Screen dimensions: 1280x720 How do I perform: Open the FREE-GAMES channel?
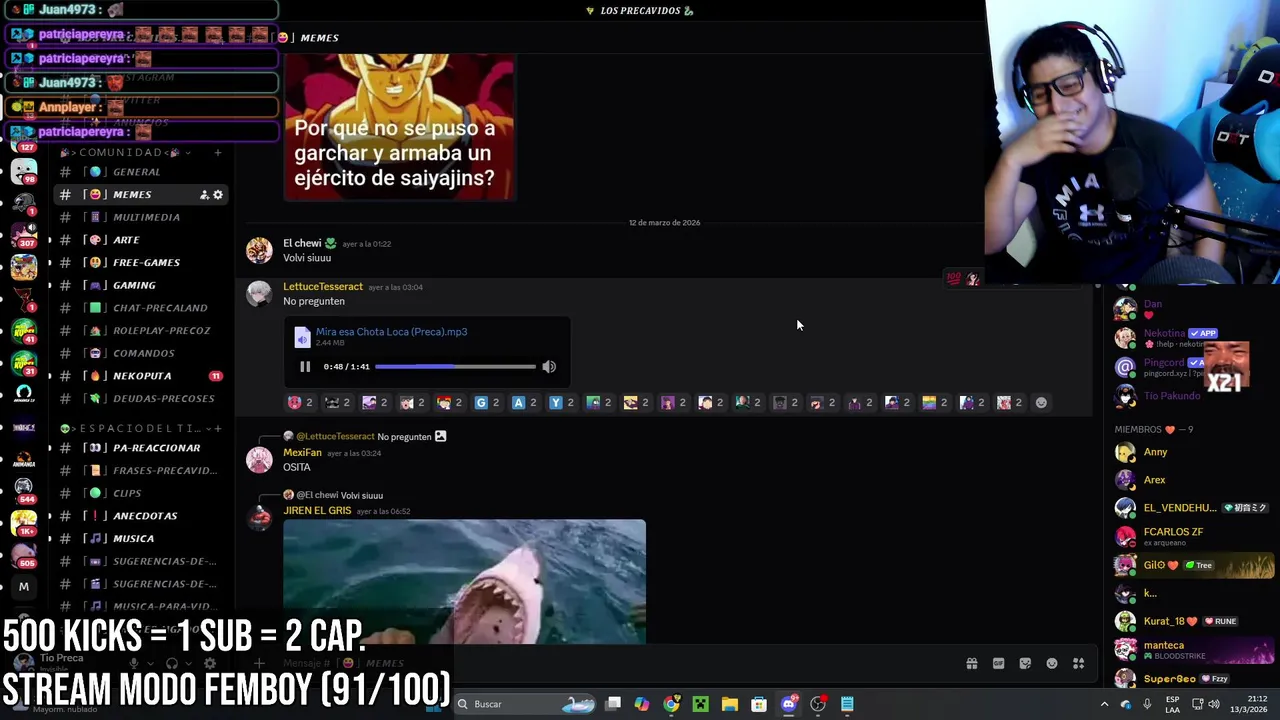(x=141, y=262)
